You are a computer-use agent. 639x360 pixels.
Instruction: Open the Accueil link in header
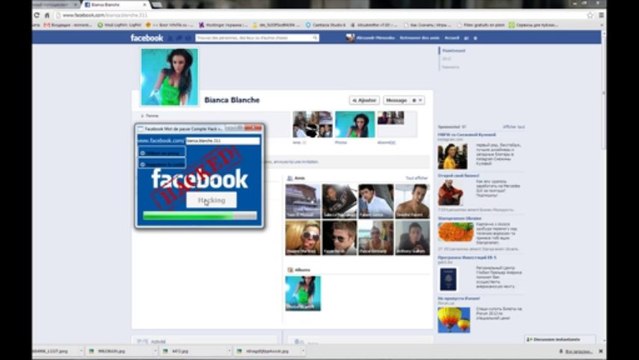pyautogui.click(x=452, y=38)
